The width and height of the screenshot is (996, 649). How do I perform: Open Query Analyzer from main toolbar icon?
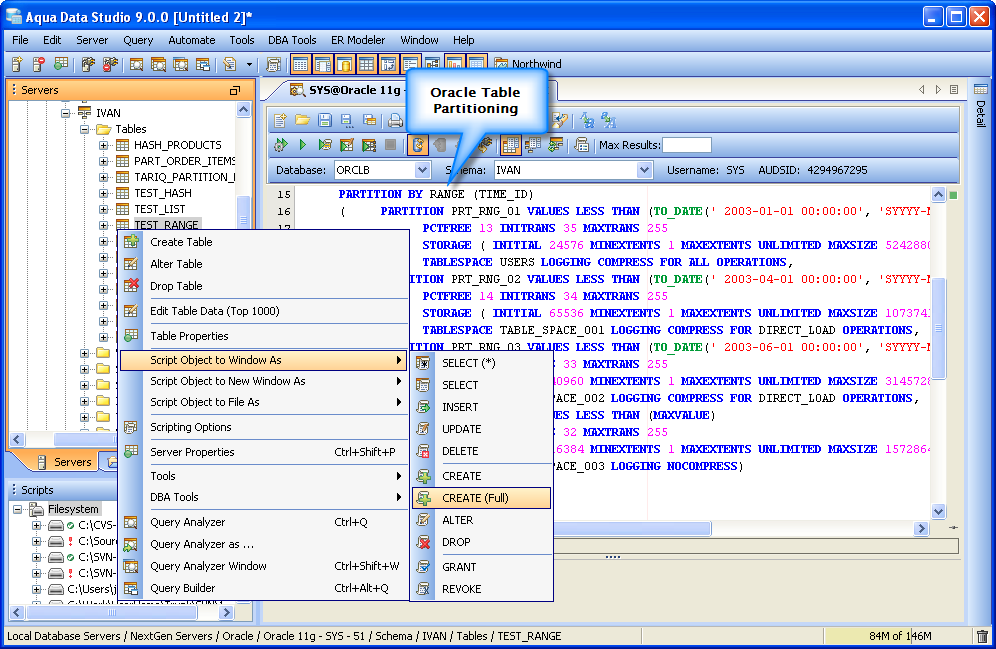136,64
